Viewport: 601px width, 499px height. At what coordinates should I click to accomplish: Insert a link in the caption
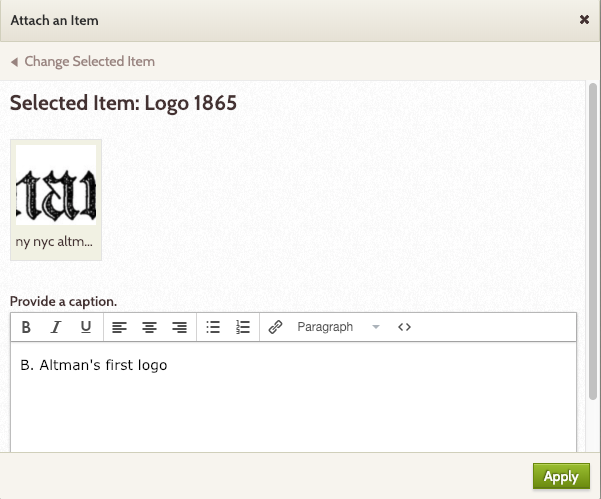275,327
